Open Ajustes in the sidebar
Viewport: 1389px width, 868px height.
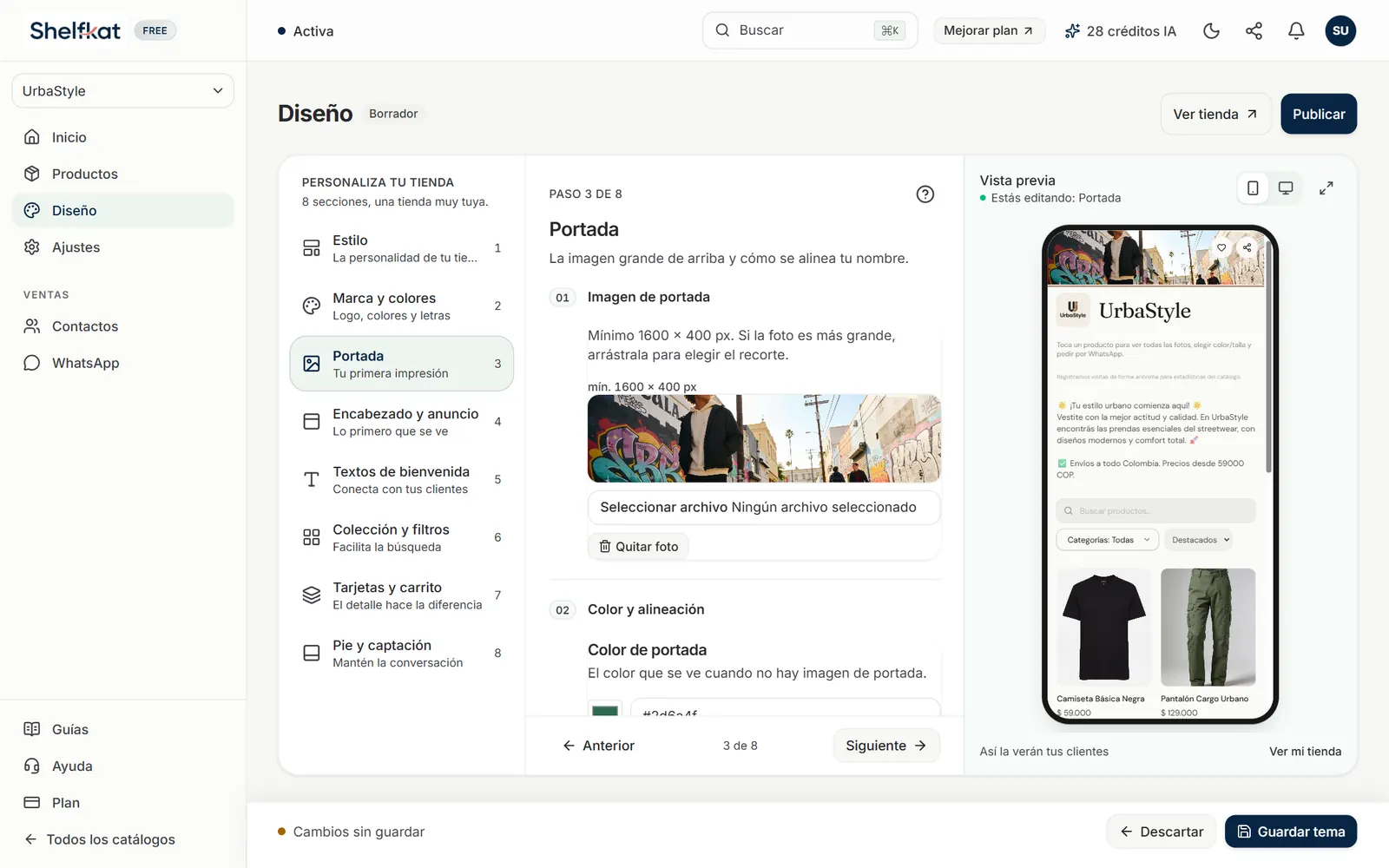click(x=122, y=247)
